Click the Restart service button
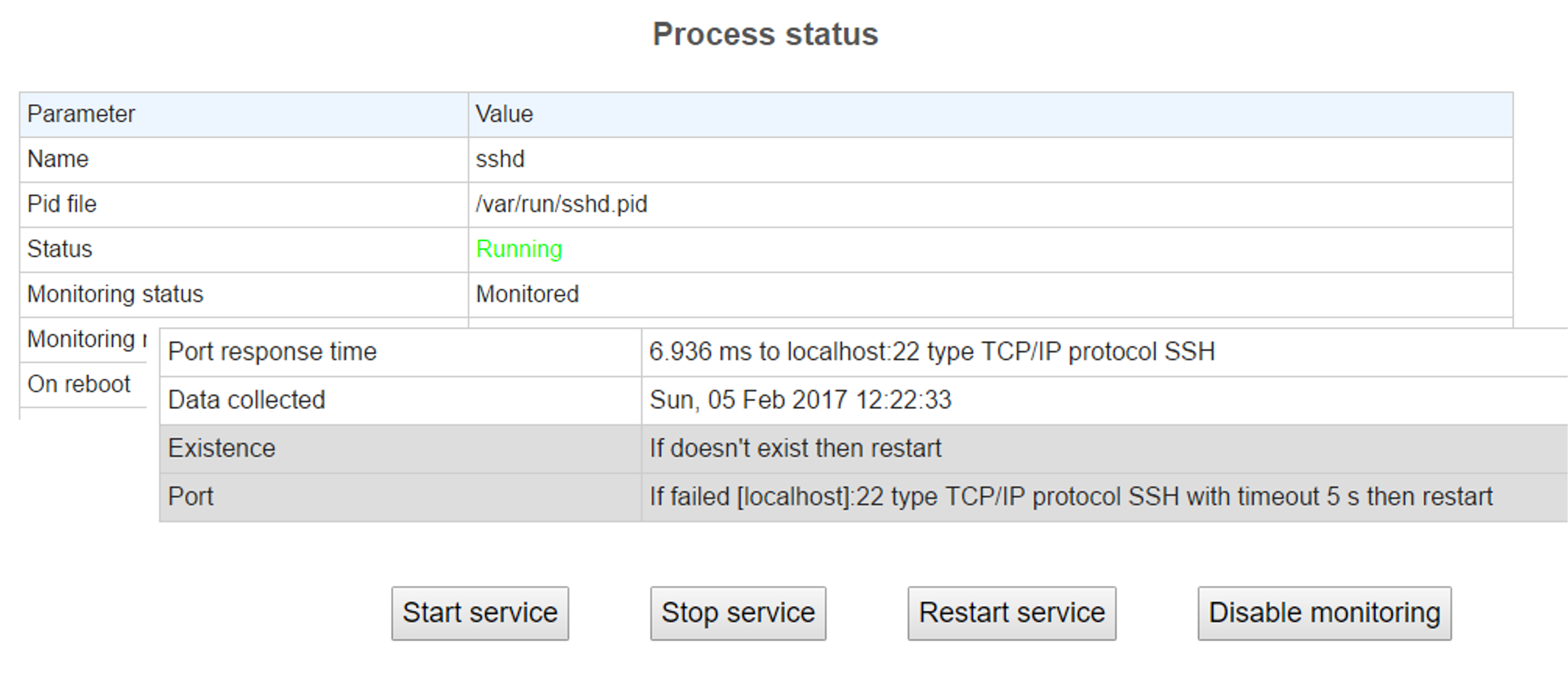The height and width of the screenshot is (673, 1568). 1012,613
